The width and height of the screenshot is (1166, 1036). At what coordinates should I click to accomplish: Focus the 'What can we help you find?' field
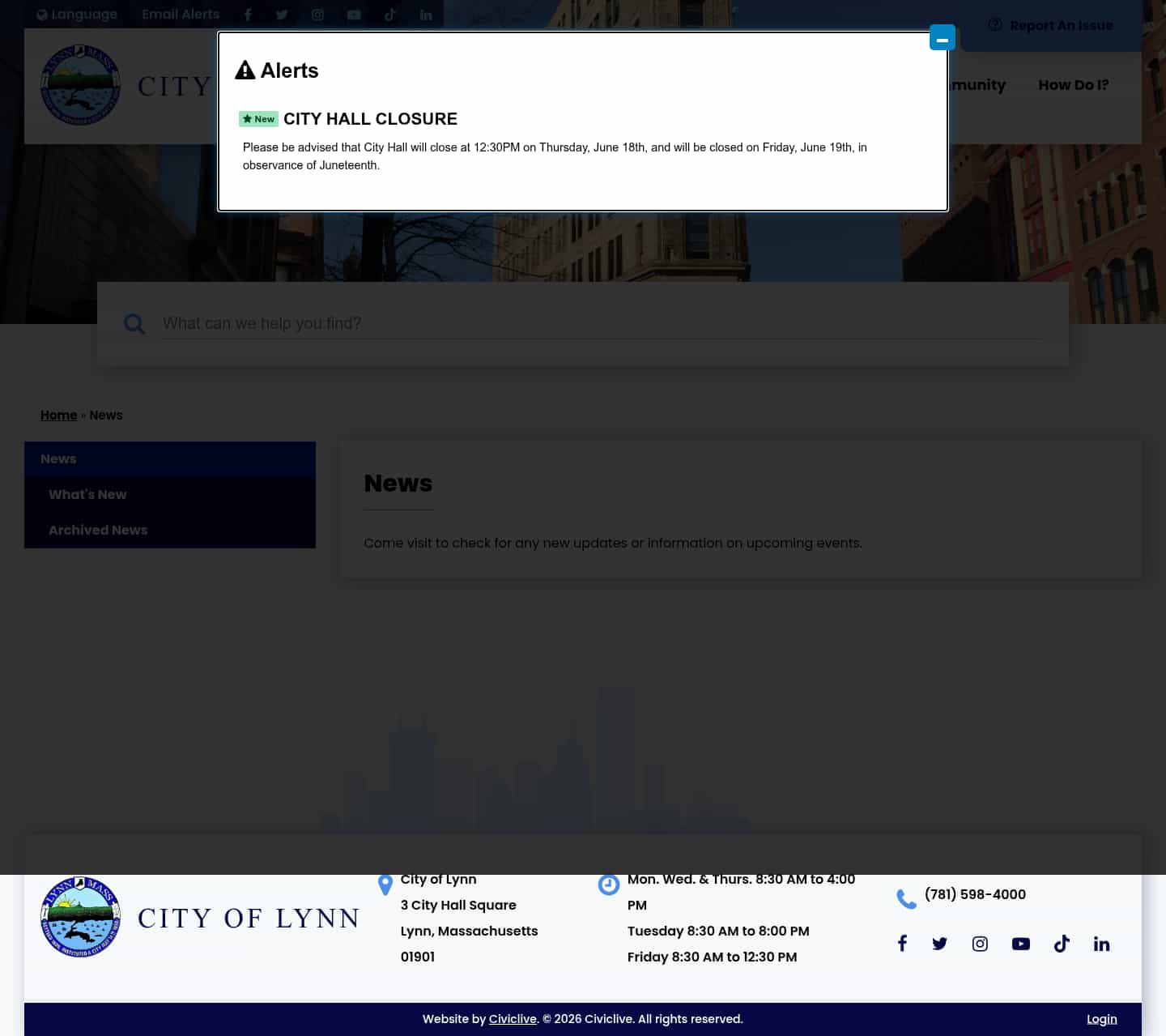pyautogui.click(x=601, y=323)
